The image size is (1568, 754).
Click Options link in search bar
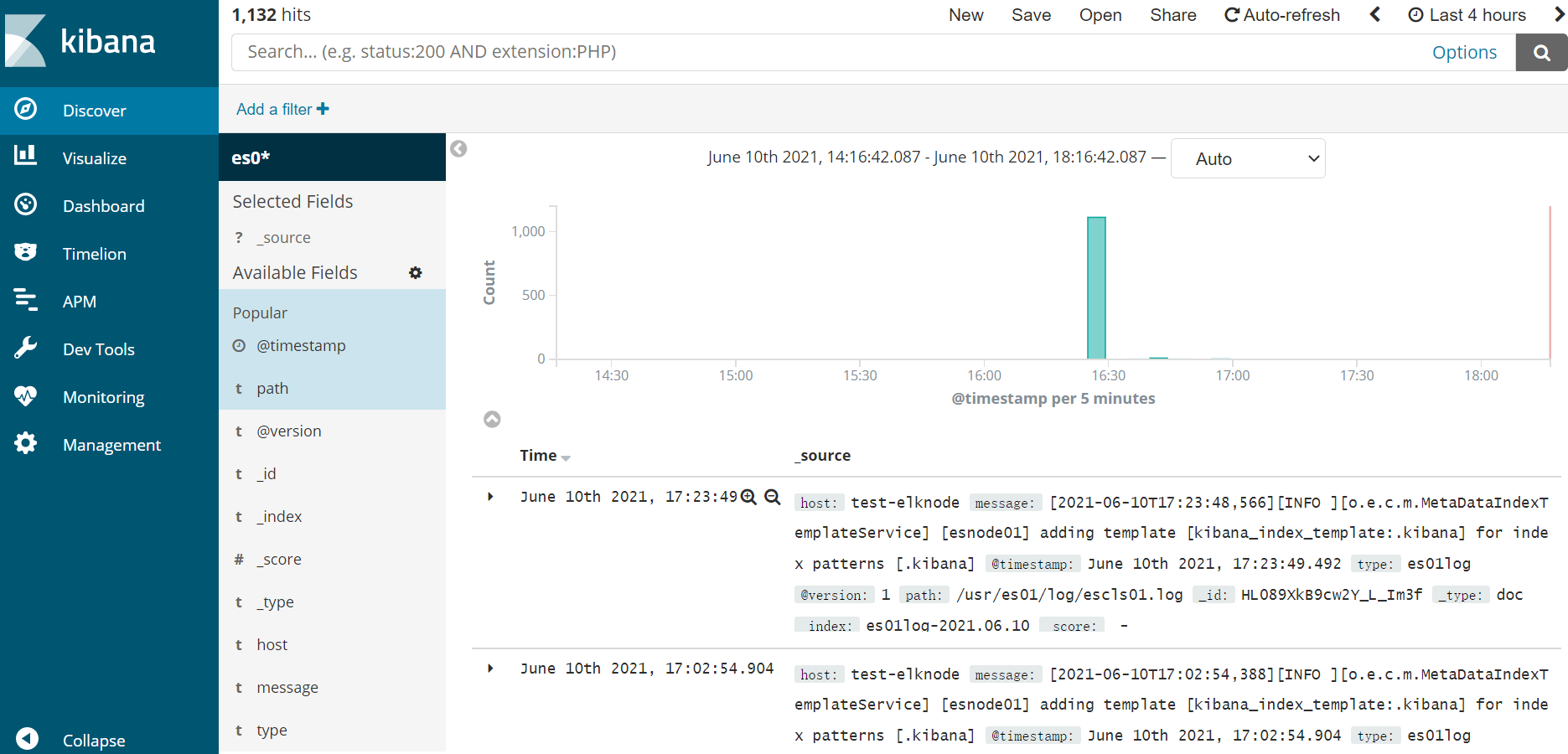coord(1464,53)
